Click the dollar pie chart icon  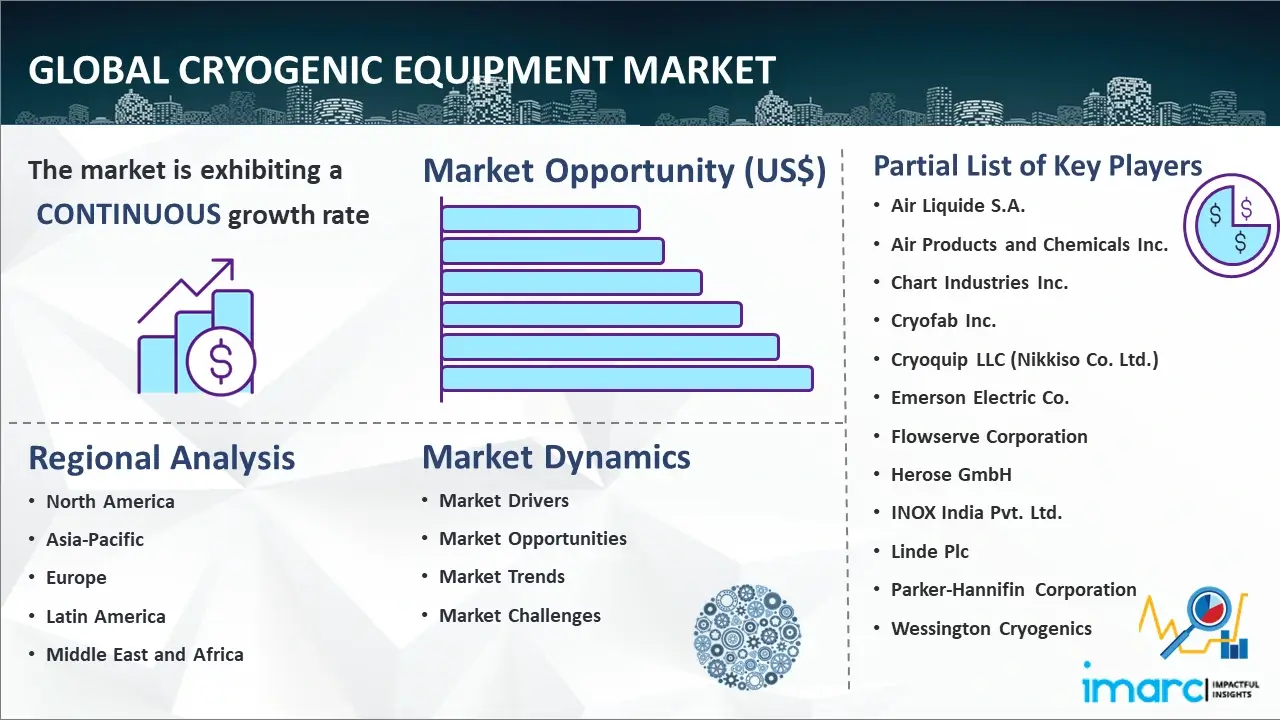coord(1230,226)
